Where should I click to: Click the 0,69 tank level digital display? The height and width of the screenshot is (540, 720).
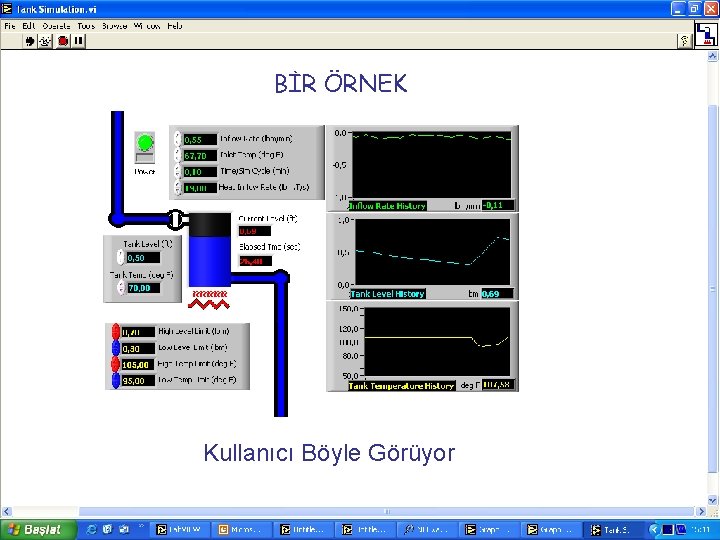tap(497, 293)
